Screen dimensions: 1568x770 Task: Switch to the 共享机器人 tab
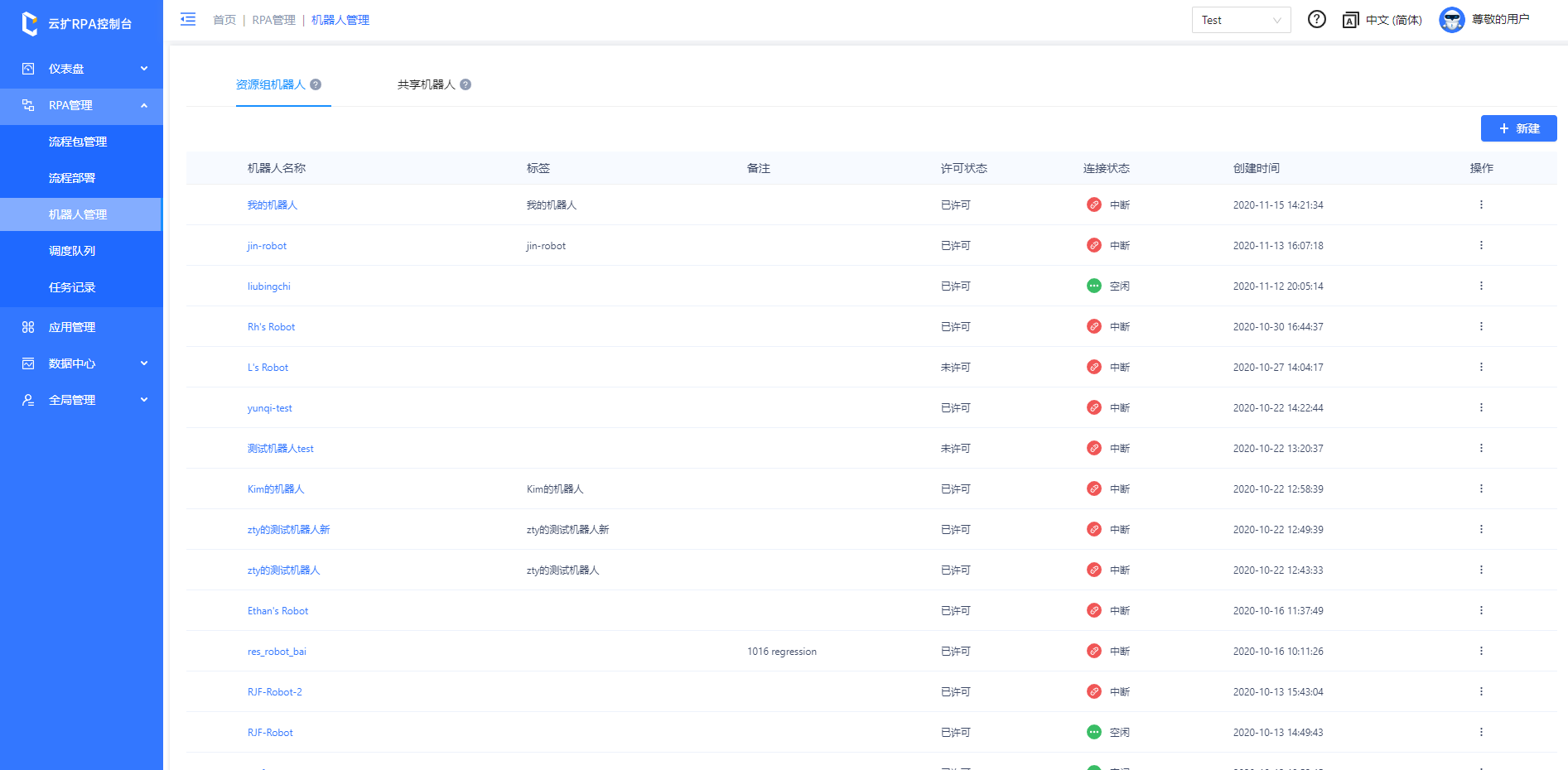(x=426, y=84)
